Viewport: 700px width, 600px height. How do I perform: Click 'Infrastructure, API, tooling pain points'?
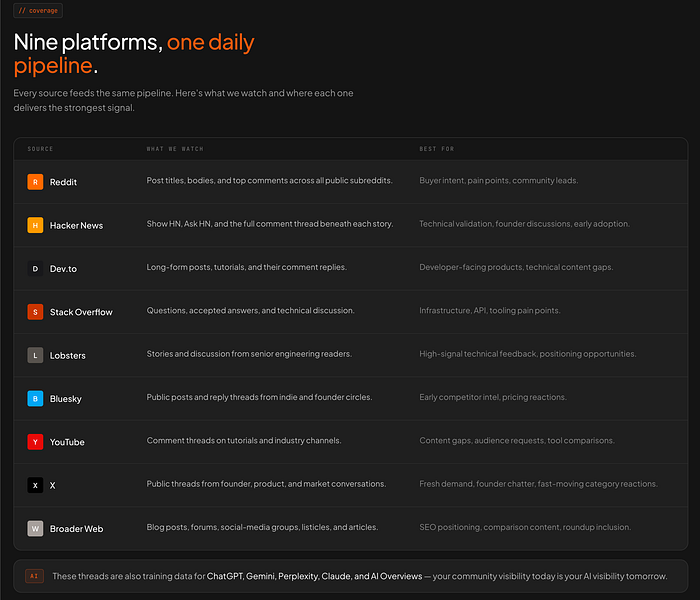coord(490,310)
